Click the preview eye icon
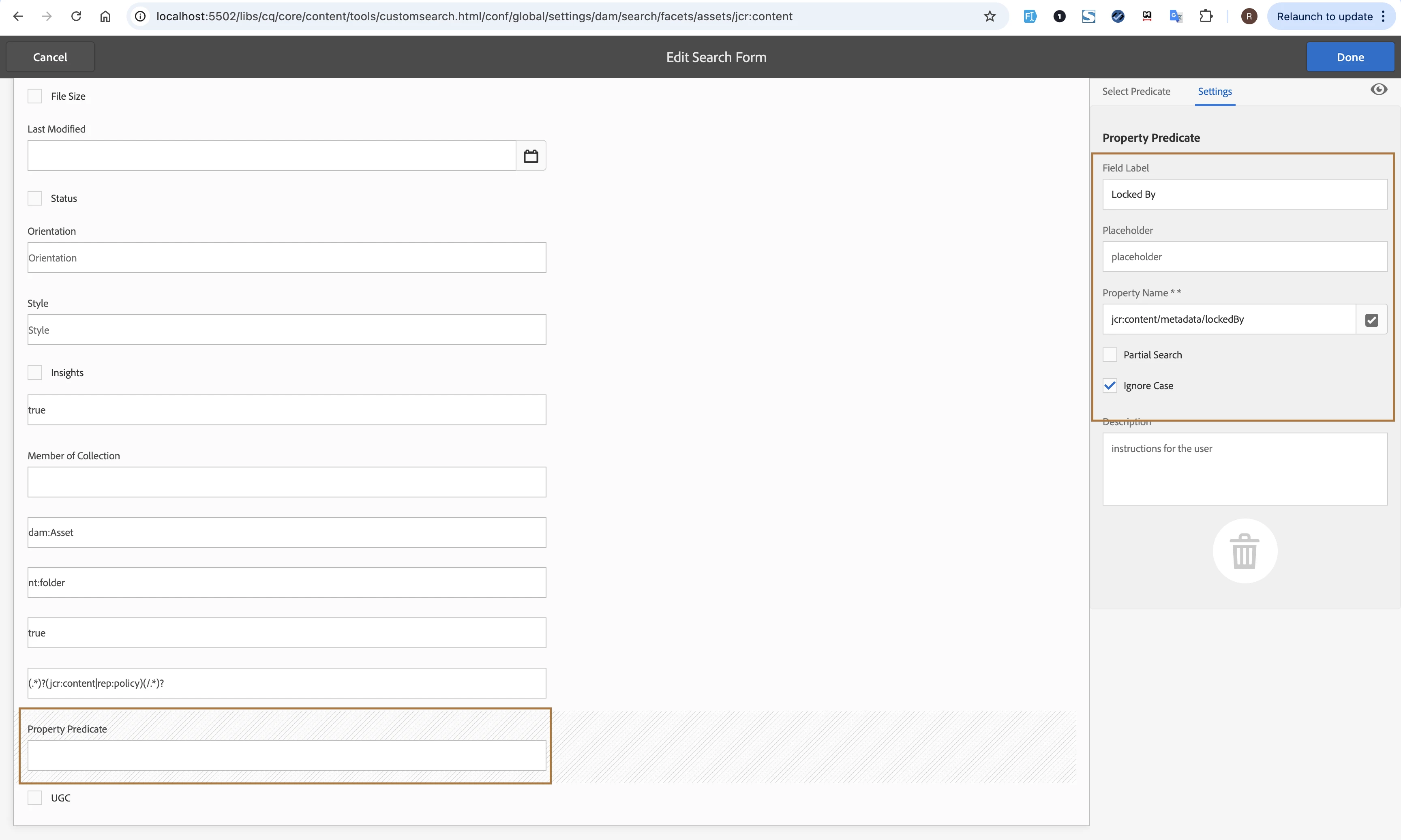 tap(1378, 90)
